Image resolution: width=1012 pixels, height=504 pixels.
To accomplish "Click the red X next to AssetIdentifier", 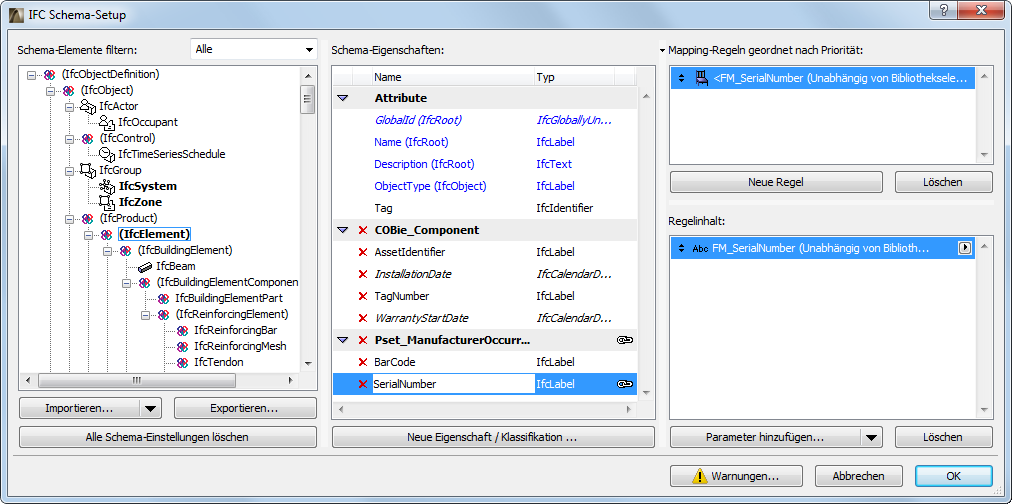I will (363, 252).
